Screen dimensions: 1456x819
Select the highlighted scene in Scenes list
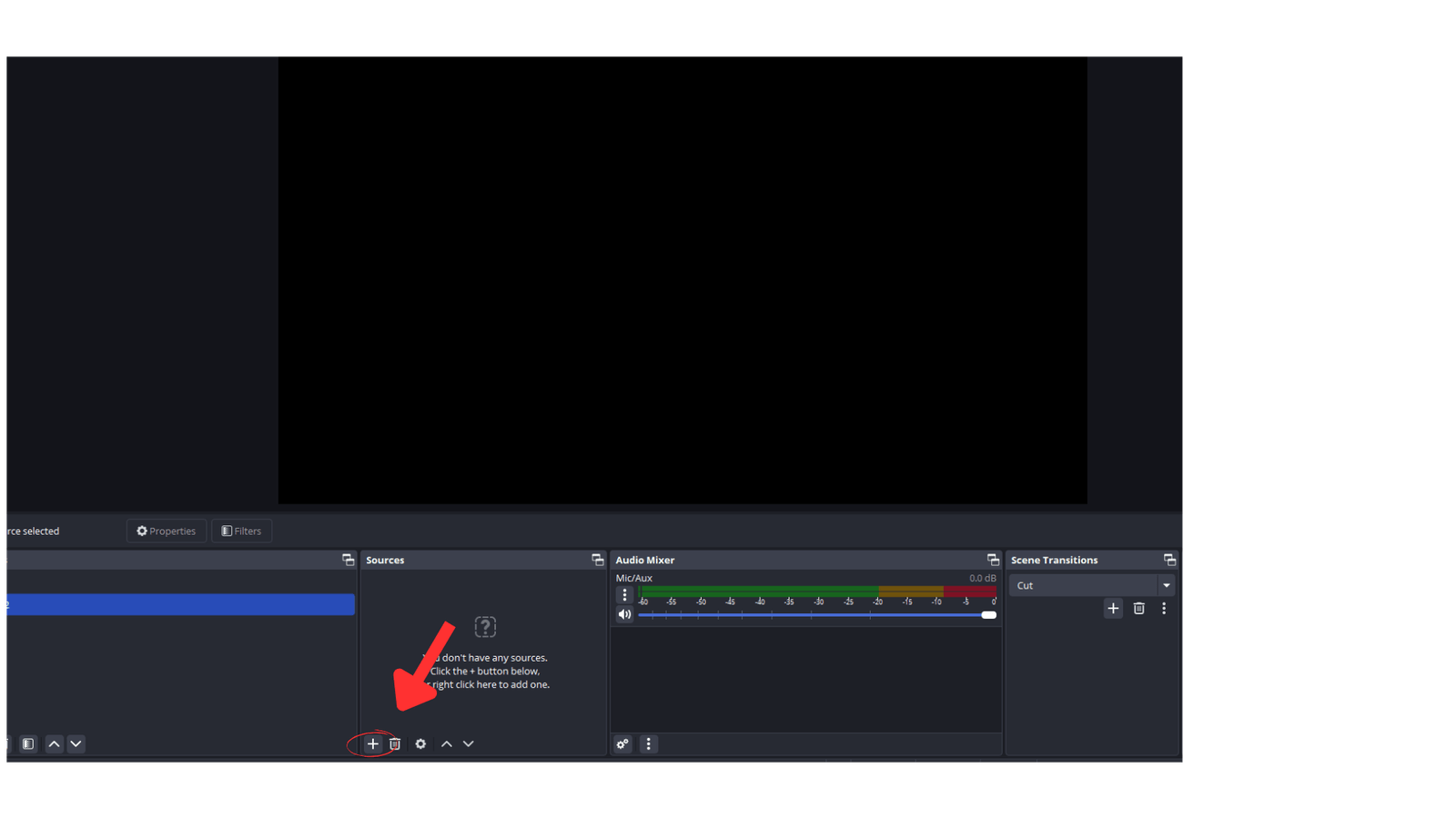[180, 604]
